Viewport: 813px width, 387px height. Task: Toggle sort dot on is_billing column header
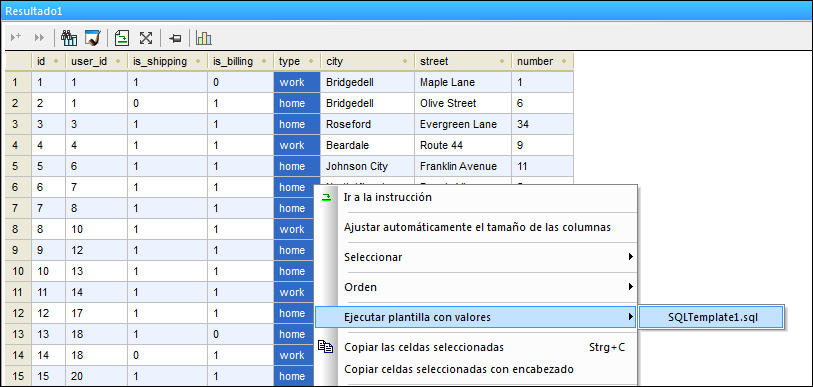tap(264, 61)
